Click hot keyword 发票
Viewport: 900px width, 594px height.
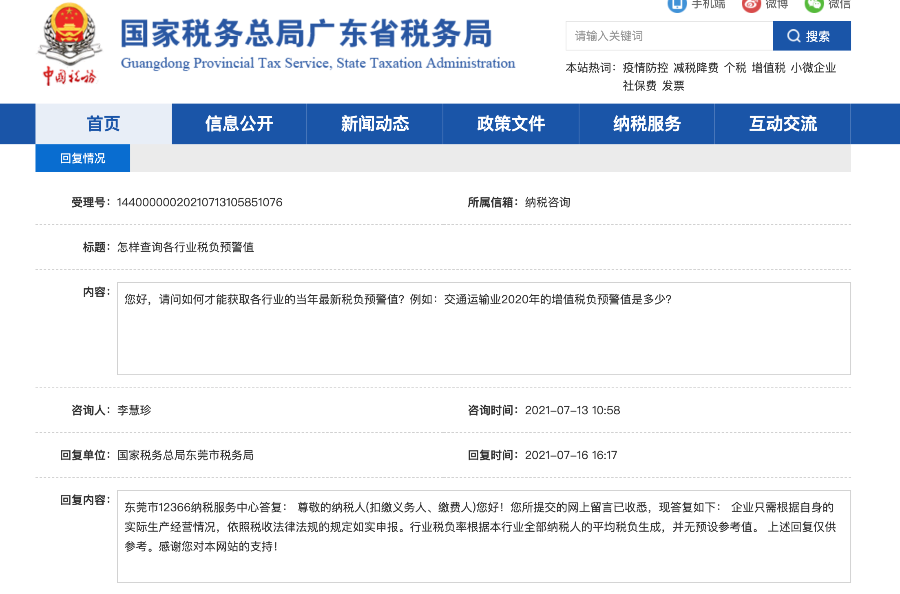coord(673,86)
